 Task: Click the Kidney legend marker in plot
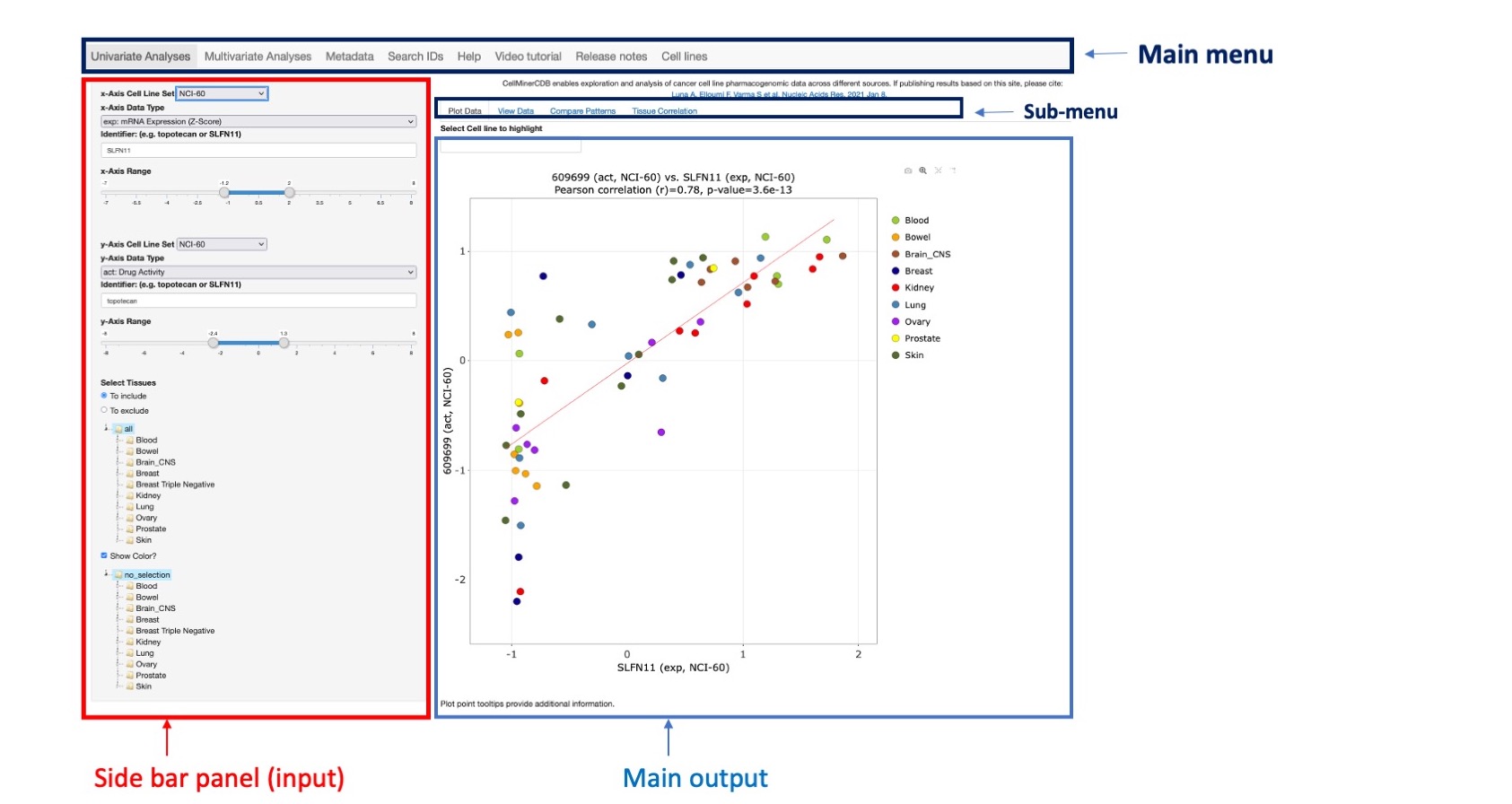[x=896, y=288]
